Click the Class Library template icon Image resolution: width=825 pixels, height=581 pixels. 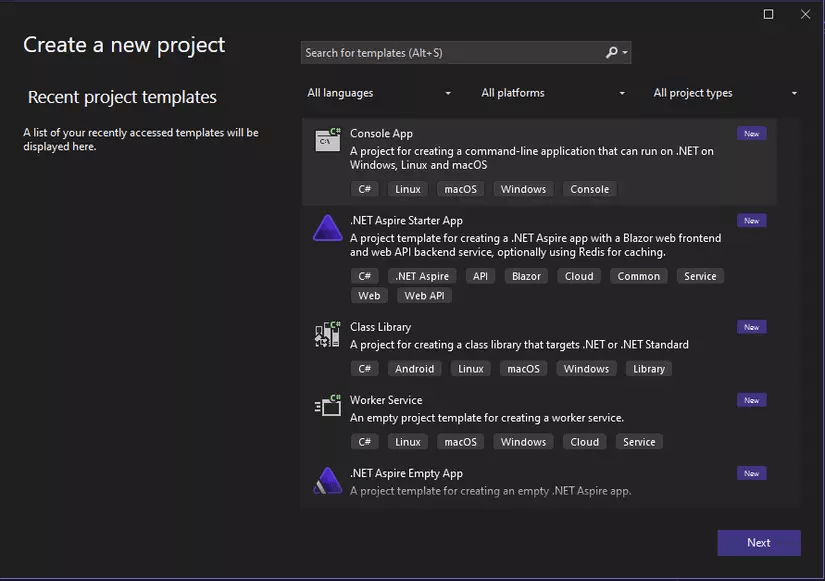[x=327, y=335]
